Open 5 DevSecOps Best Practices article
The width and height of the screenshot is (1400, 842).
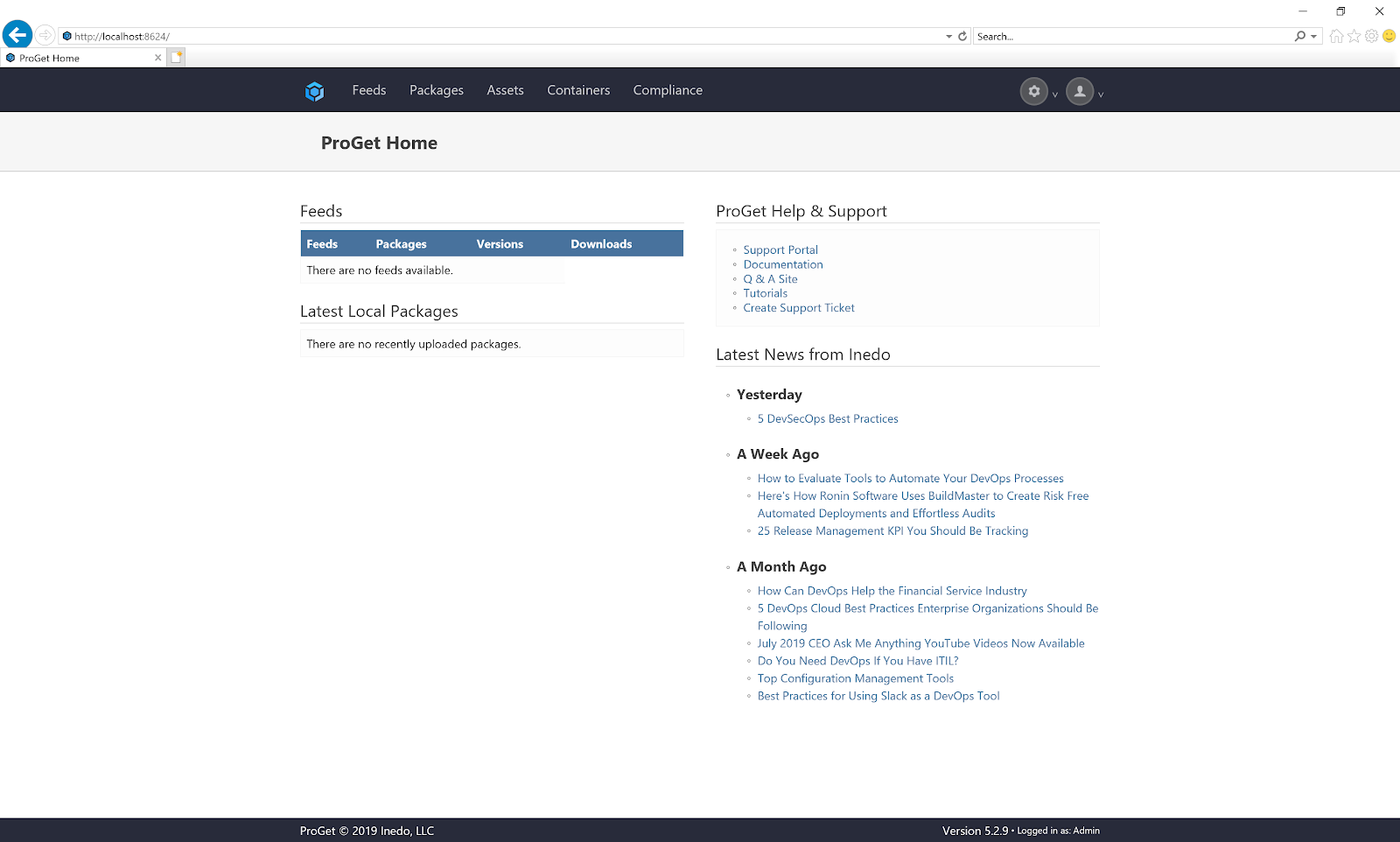click(x=828, y=418)
